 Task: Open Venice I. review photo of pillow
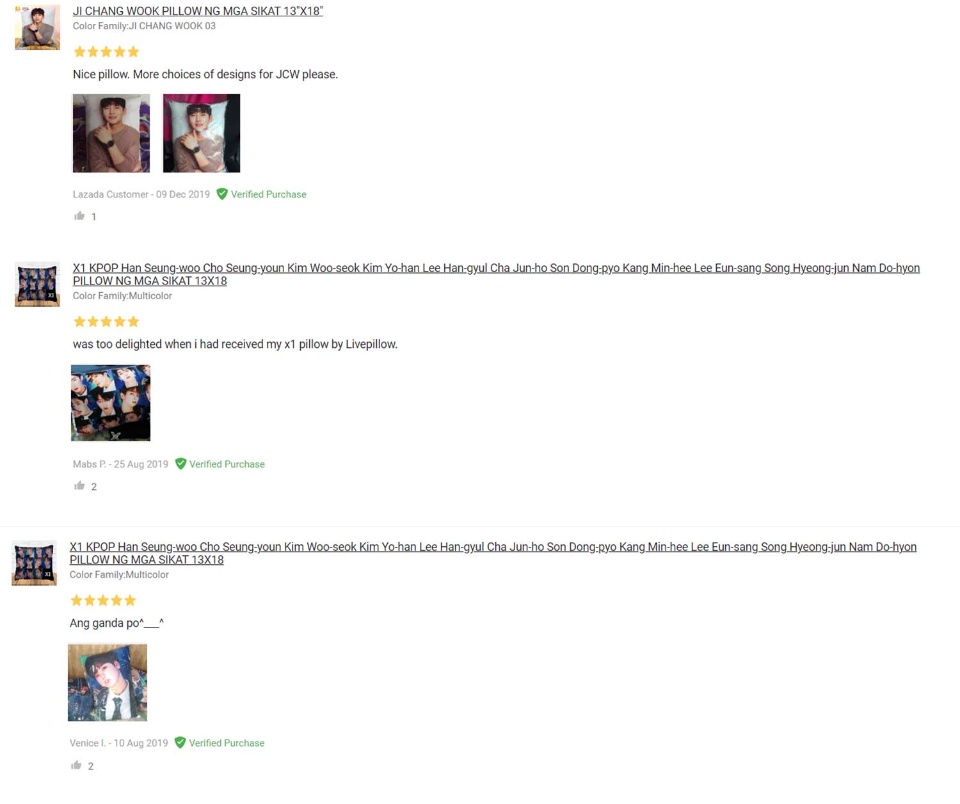107,682
